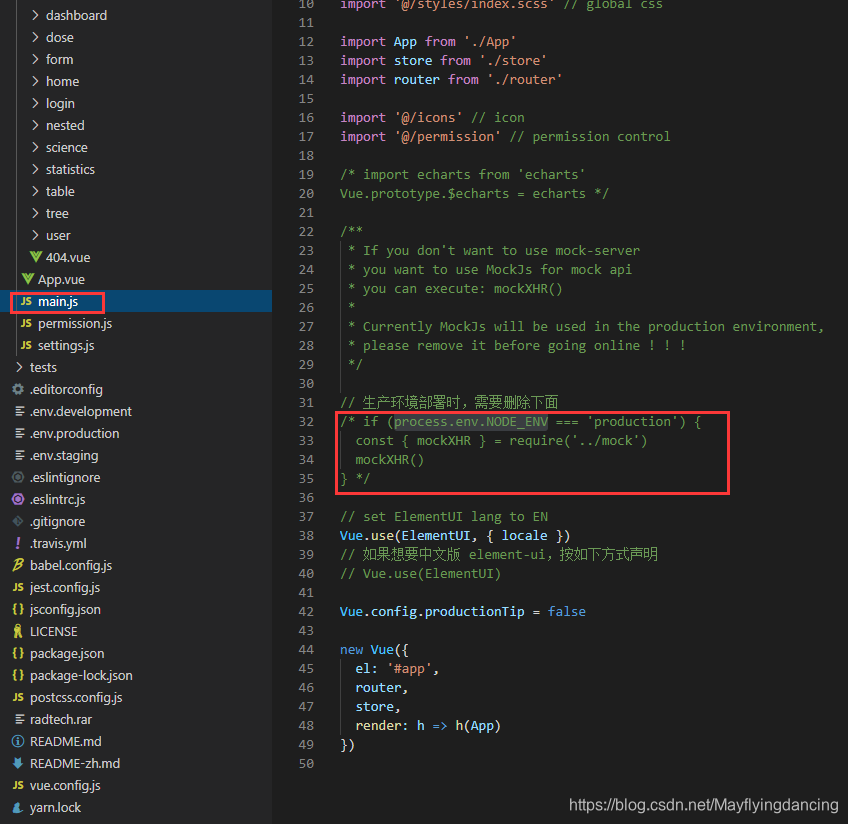Viewport: 848px width, 824px height.
Task: Open the yarn.lock file
Action: (55, 808)
